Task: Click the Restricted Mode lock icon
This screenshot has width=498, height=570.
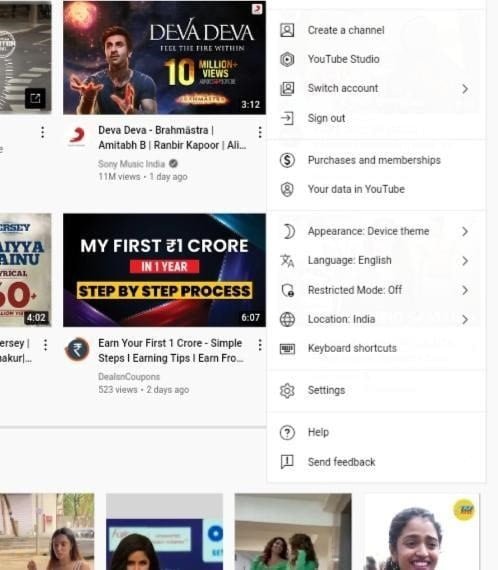Action: [x=288, y=290]
